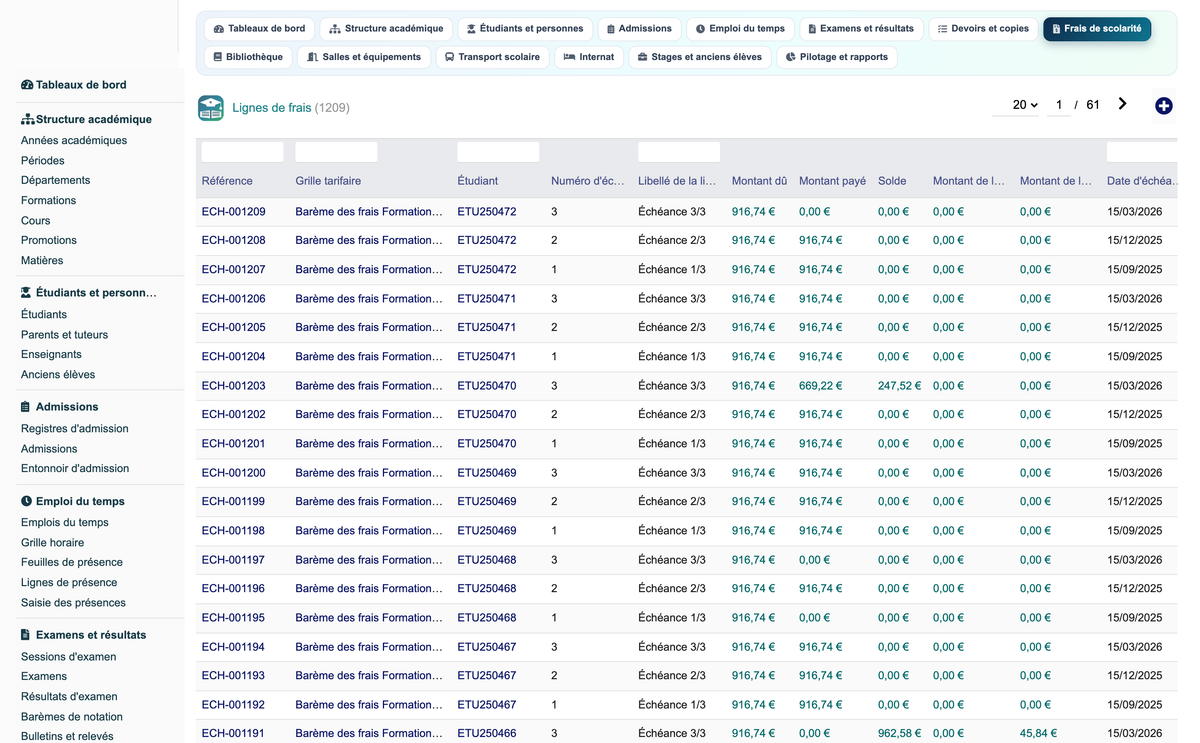The width and height of the screenshot is (1200, 743).
Task: Click Examens et résultats sidebar document icon
Action: [x=26, y=635]
